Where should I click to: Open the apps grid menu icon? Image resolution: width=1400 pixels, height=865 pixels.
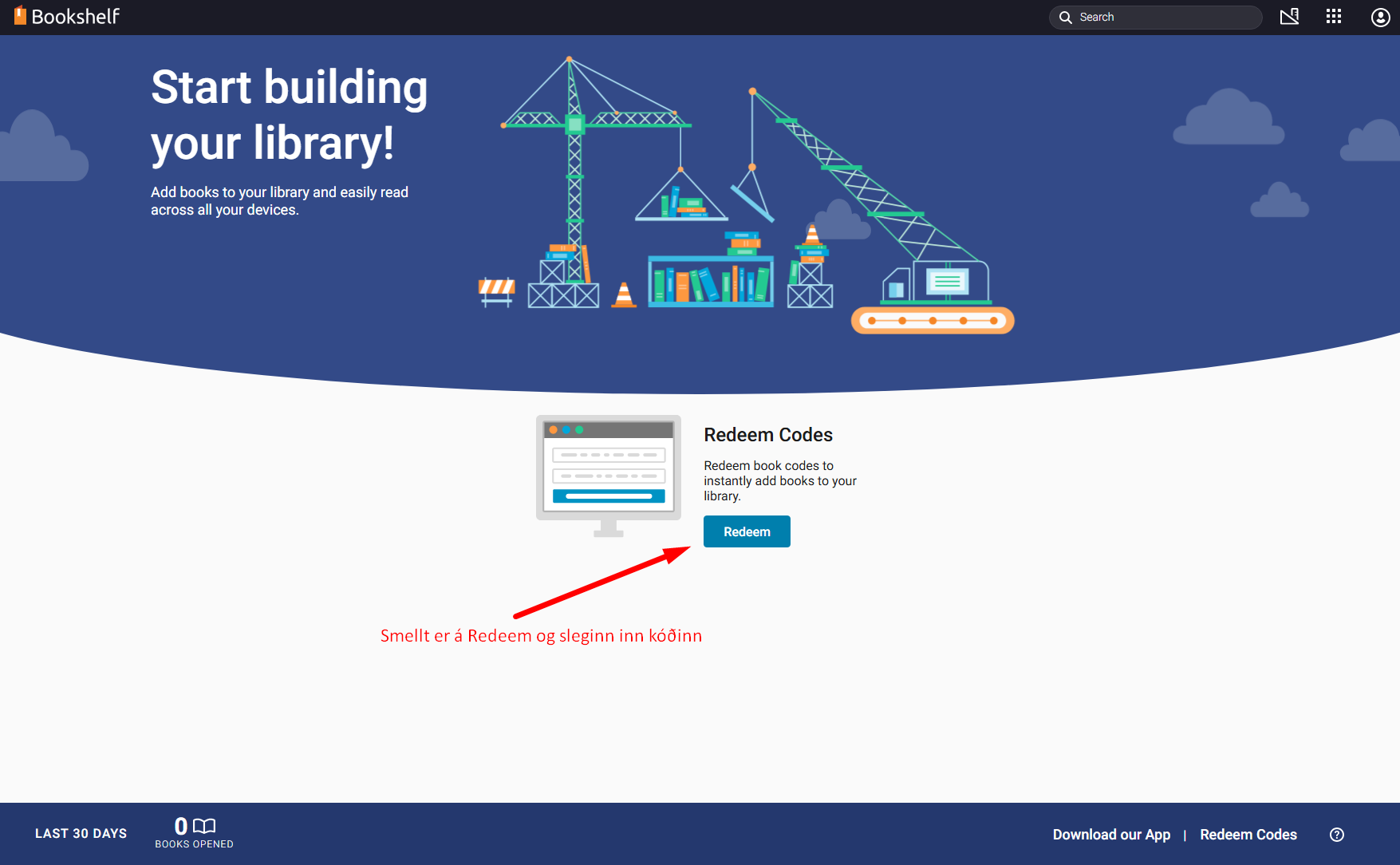point(1334,17)
